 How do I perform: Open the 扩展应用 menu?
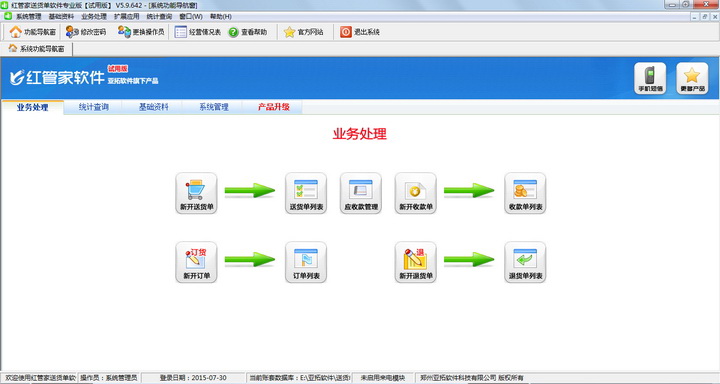click(126, 17)
